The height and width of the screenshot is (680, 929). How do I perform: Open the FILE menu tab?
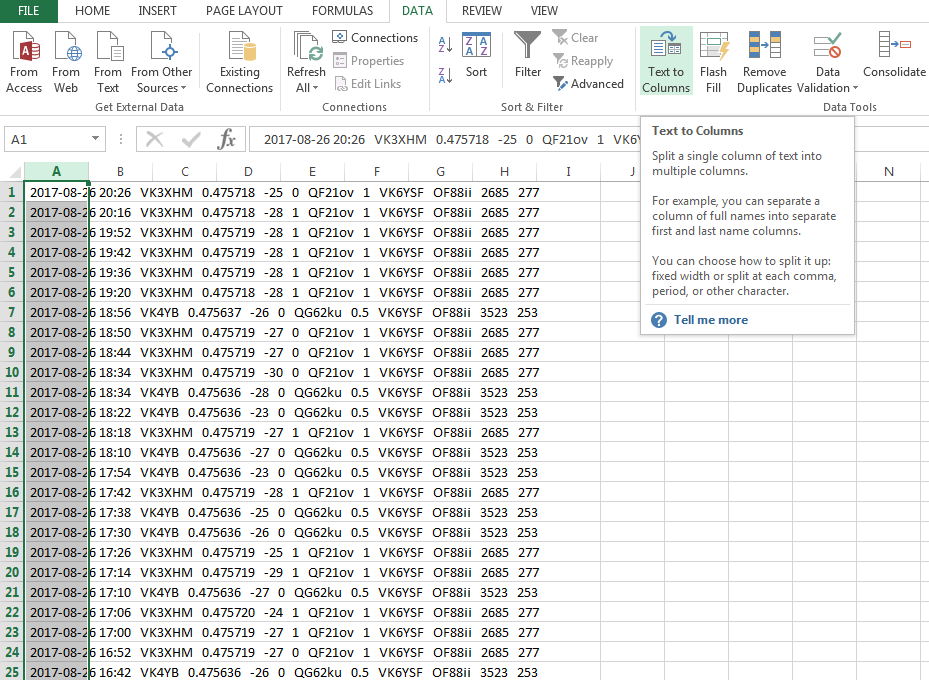[28, 11]
